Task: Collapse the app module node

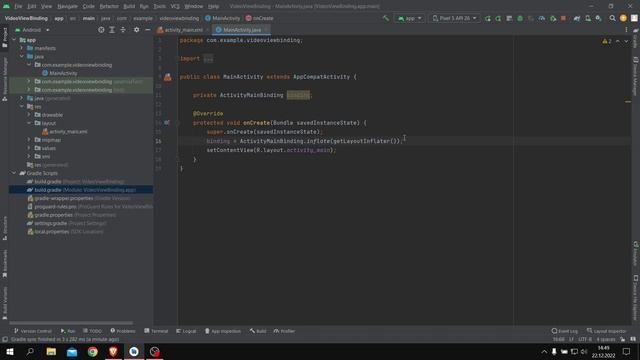Action: pyautogui.click(x=14, y=40)
